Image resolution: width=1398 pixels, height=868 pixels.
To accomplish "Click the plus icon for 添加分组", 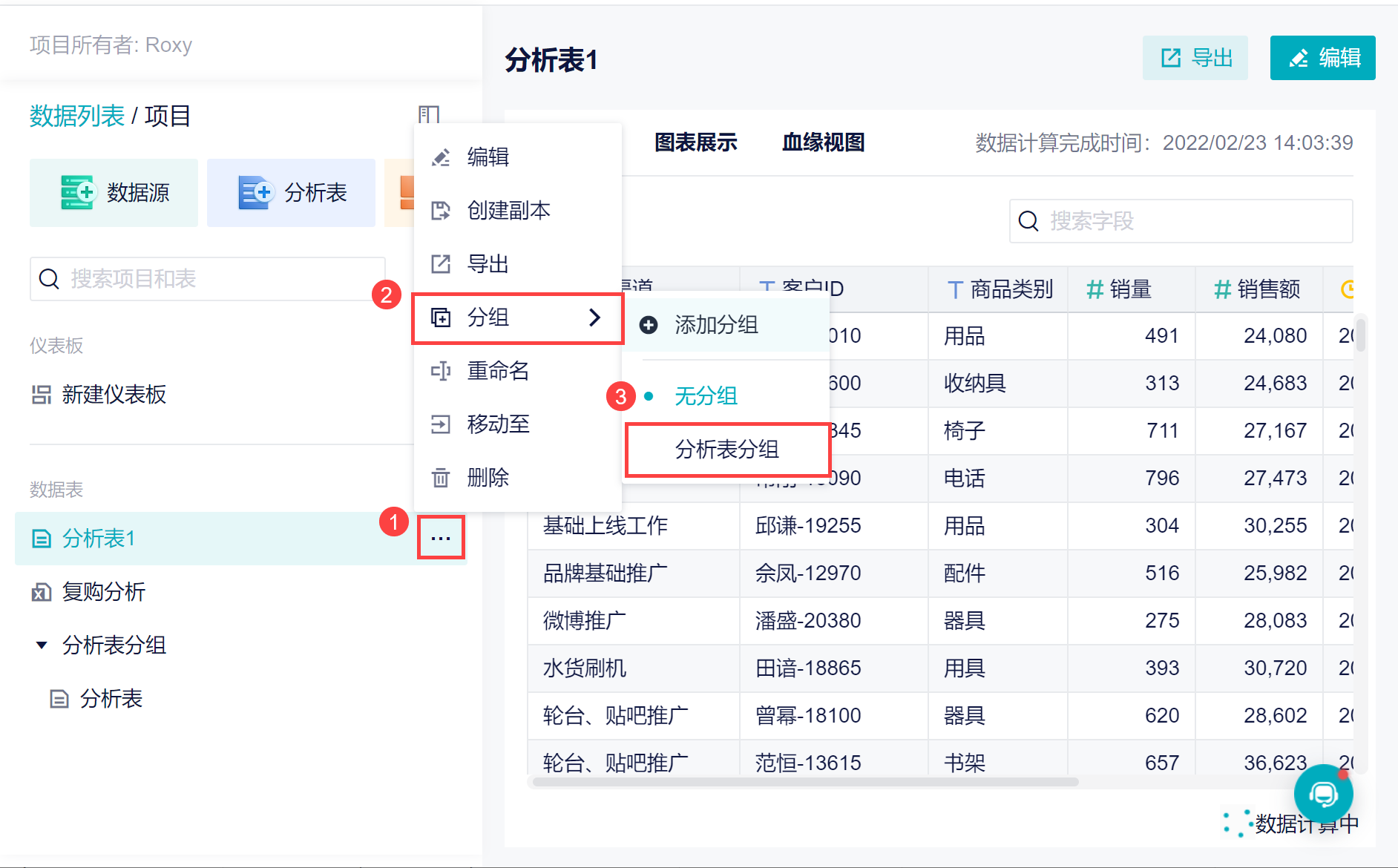I will pos(649,325).
